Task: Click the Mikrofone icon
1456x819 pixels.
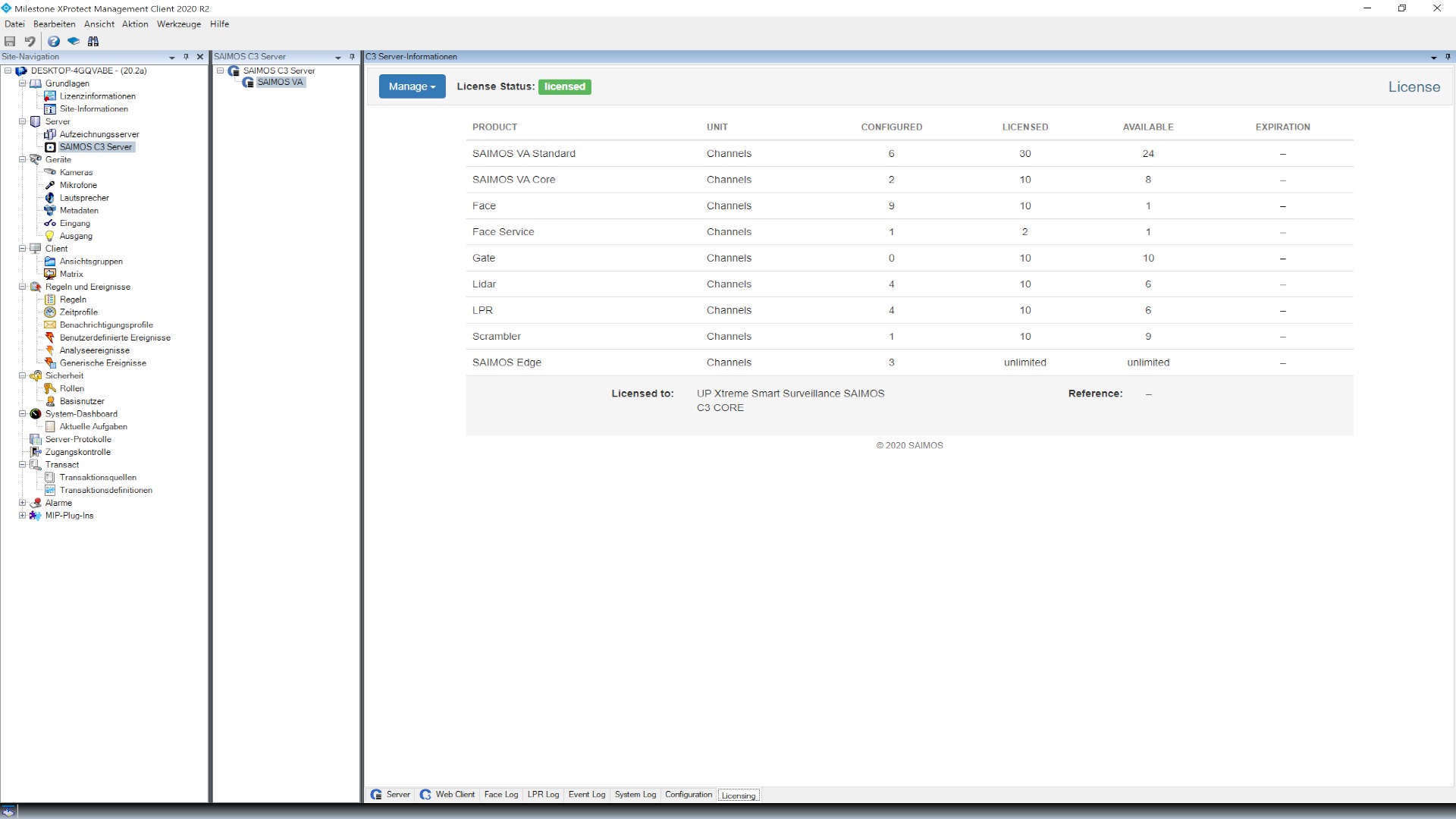Action: pos(50,185)
